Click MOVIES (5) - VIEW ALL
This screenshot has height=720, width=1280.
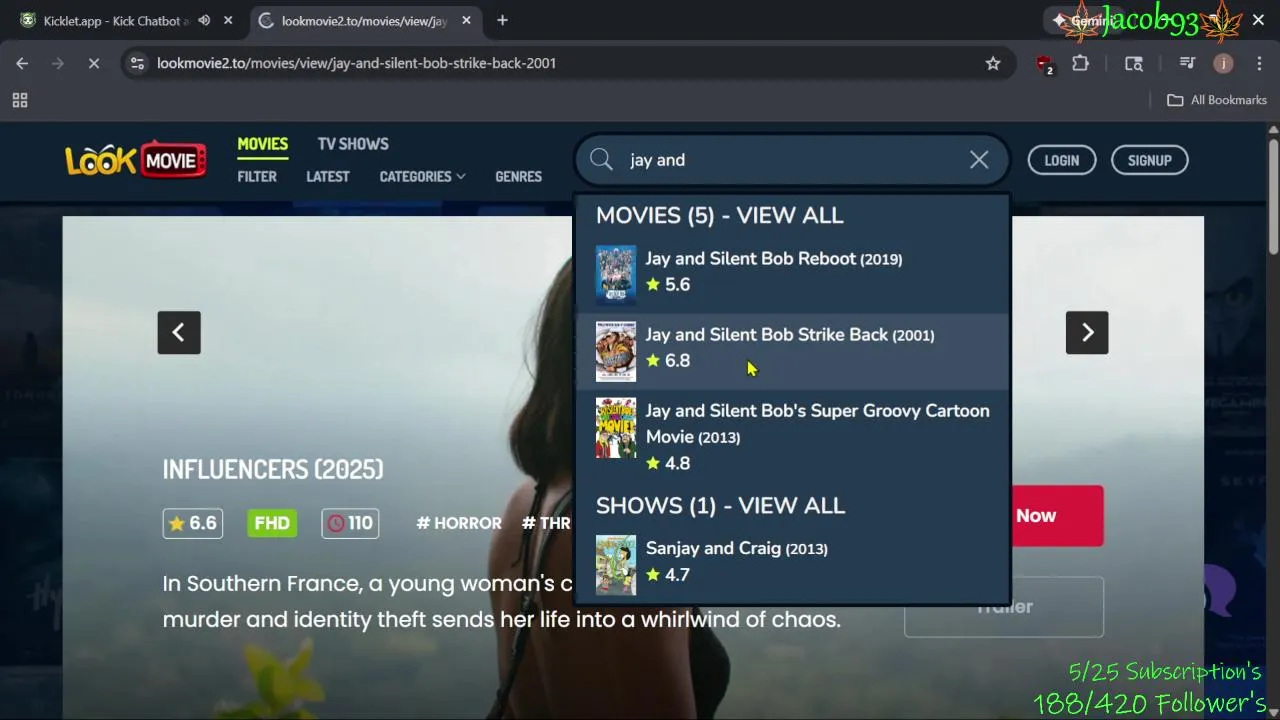720,216
